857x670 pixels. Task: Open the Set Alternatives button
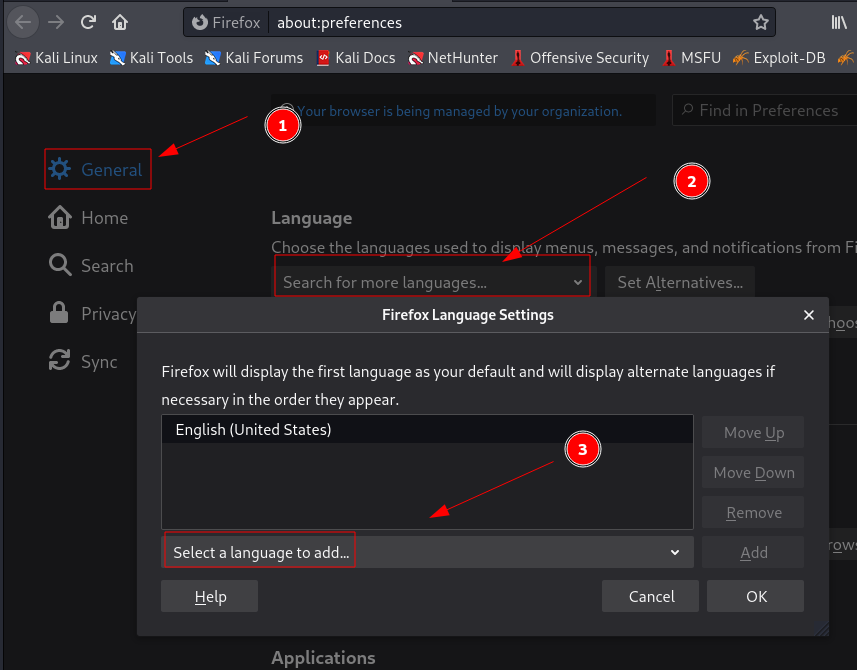tap(680, 283)
